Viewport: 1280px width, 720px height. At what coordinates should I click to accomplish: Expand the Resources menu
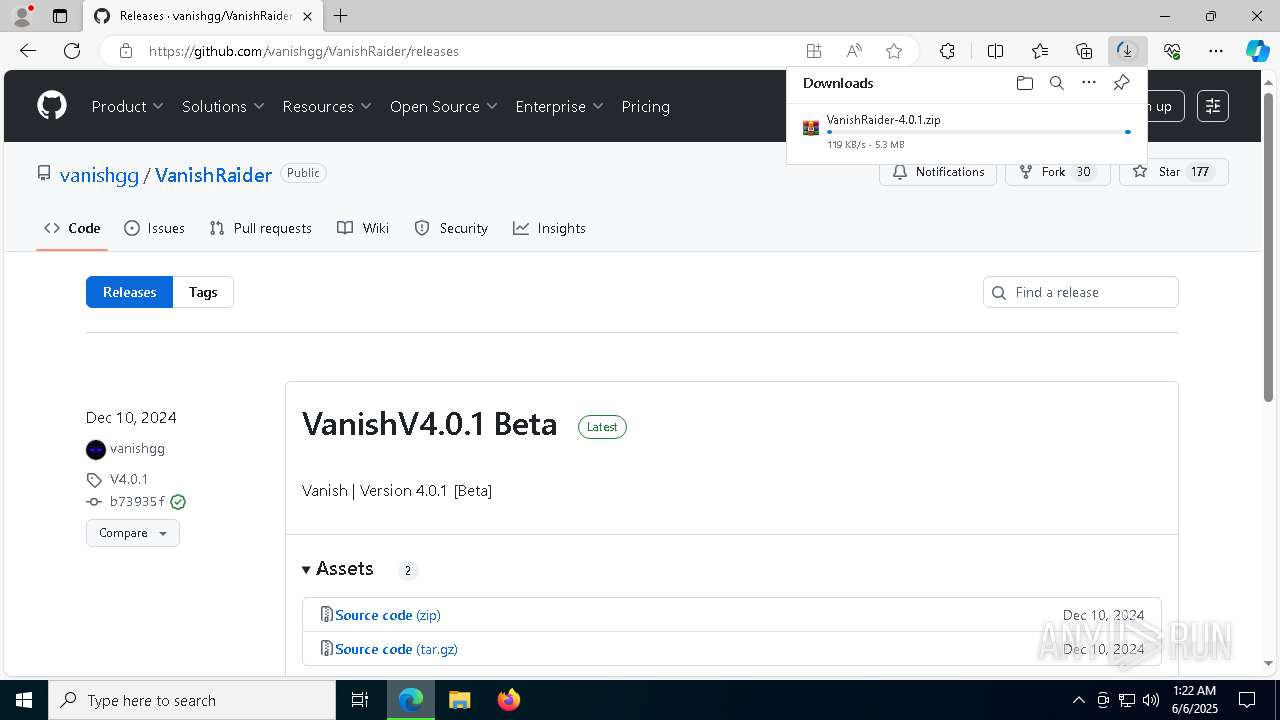point(327,106)
